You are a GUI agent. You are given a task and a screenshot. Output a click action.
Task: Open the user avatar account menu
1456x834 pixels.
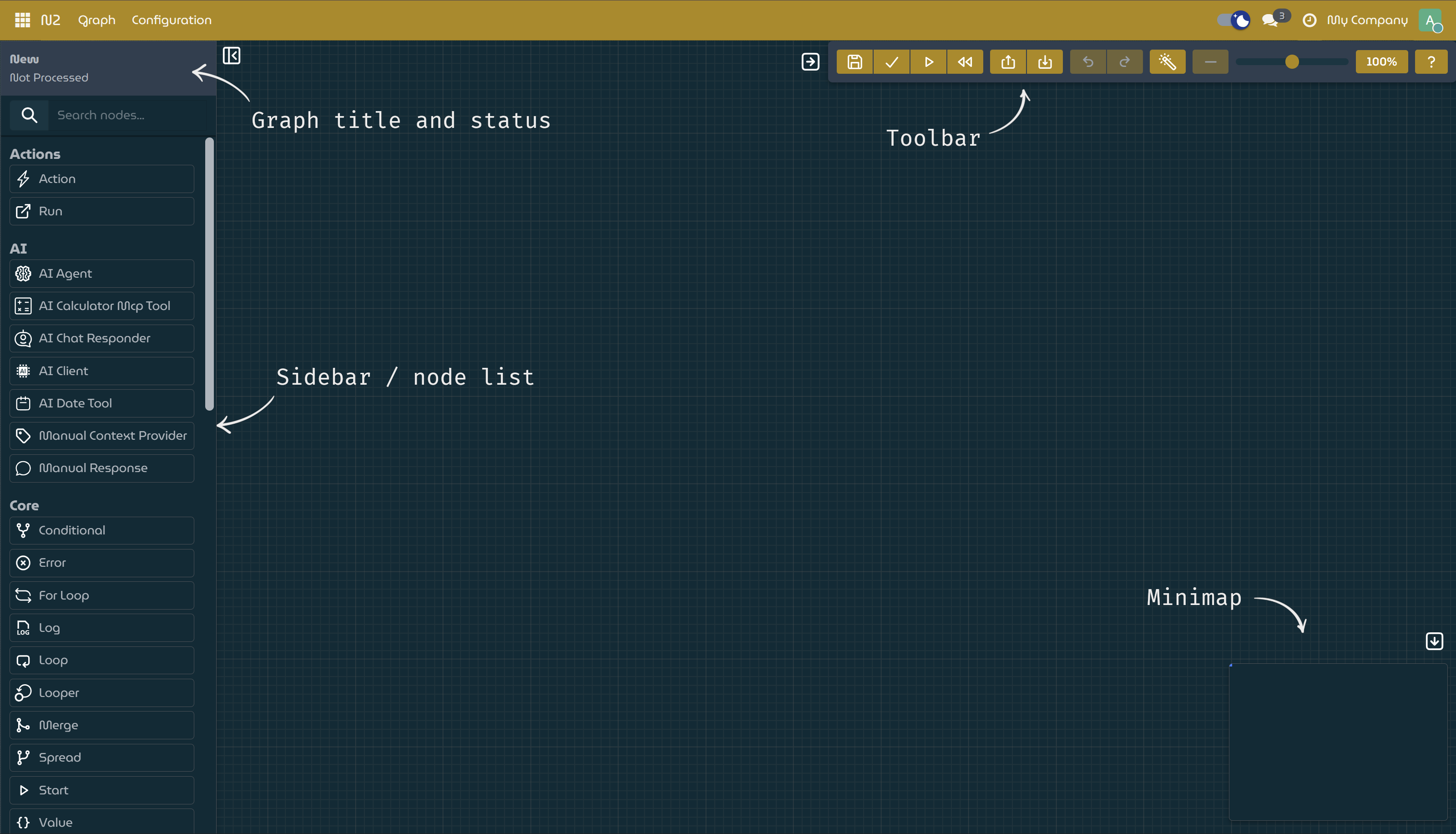[x=1431, y=20]
